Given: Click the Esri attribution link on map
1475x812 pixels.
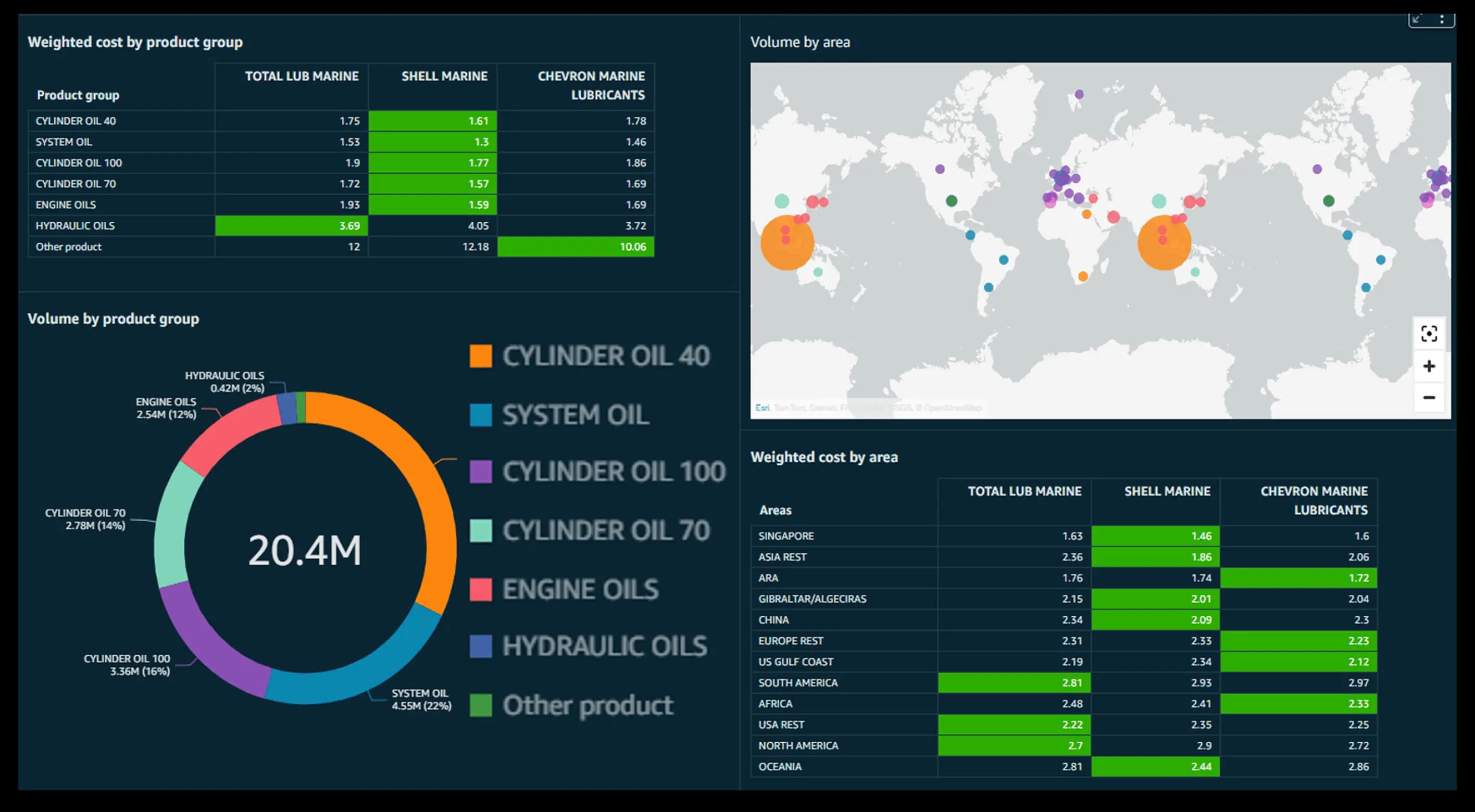Looking at the screenshot, I should click(x=762, y=408).
